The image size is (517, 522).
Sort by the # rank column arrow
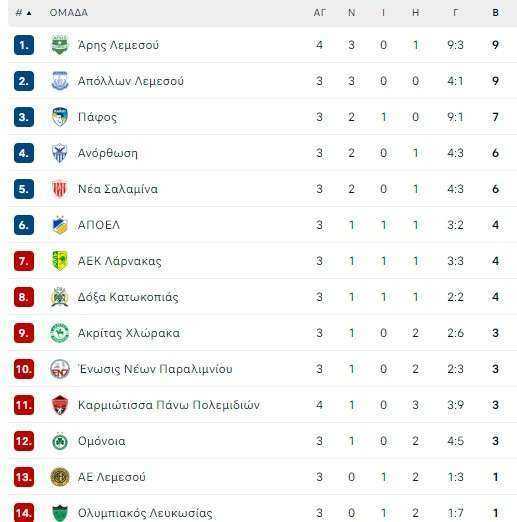29,13
